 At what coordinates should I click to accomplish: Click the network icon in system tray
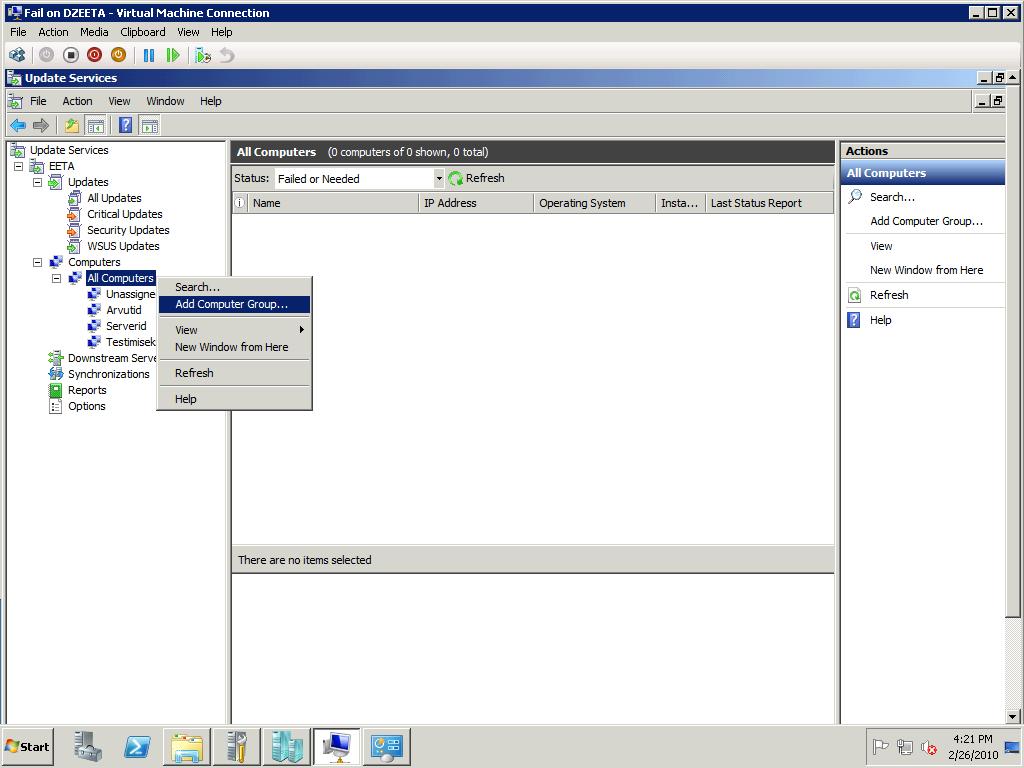point(904,746)
